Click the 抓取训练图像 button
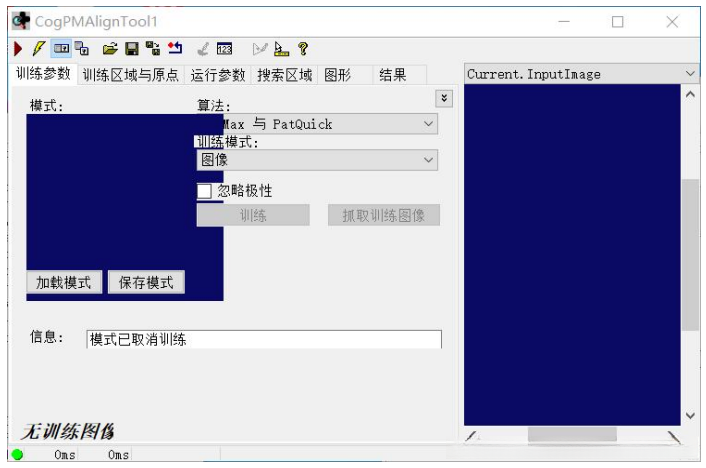This screenshot has width=706, height=468. (x=384, y=215)
